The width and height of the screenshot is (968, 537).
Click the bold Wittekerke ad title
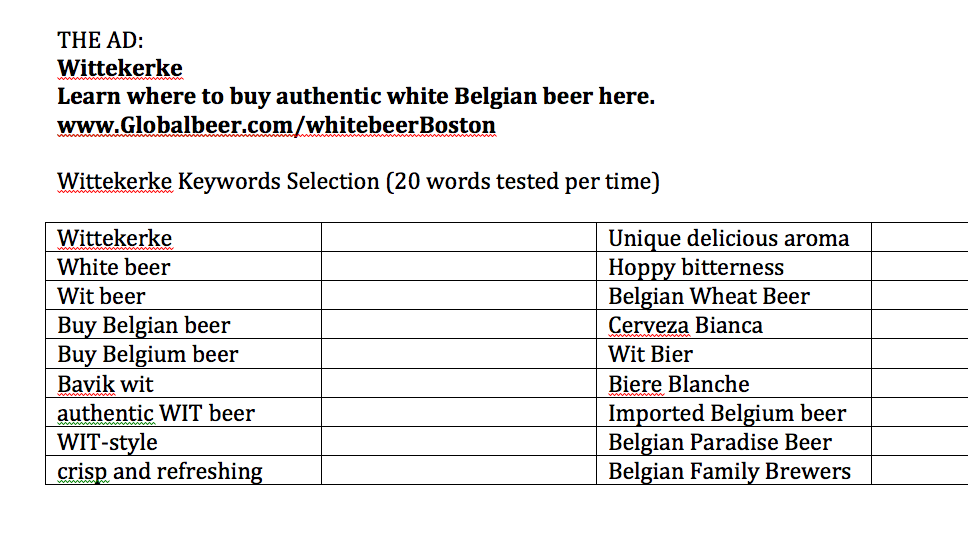point(120,69)
